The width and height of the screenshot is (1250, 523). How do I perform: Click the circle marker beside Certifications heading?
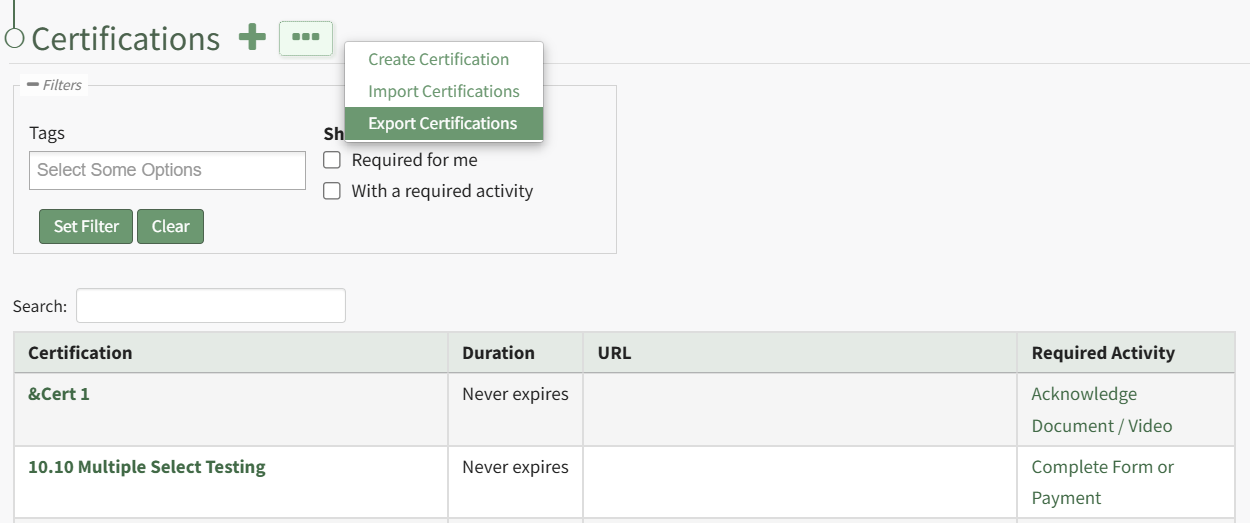point(14,38)
